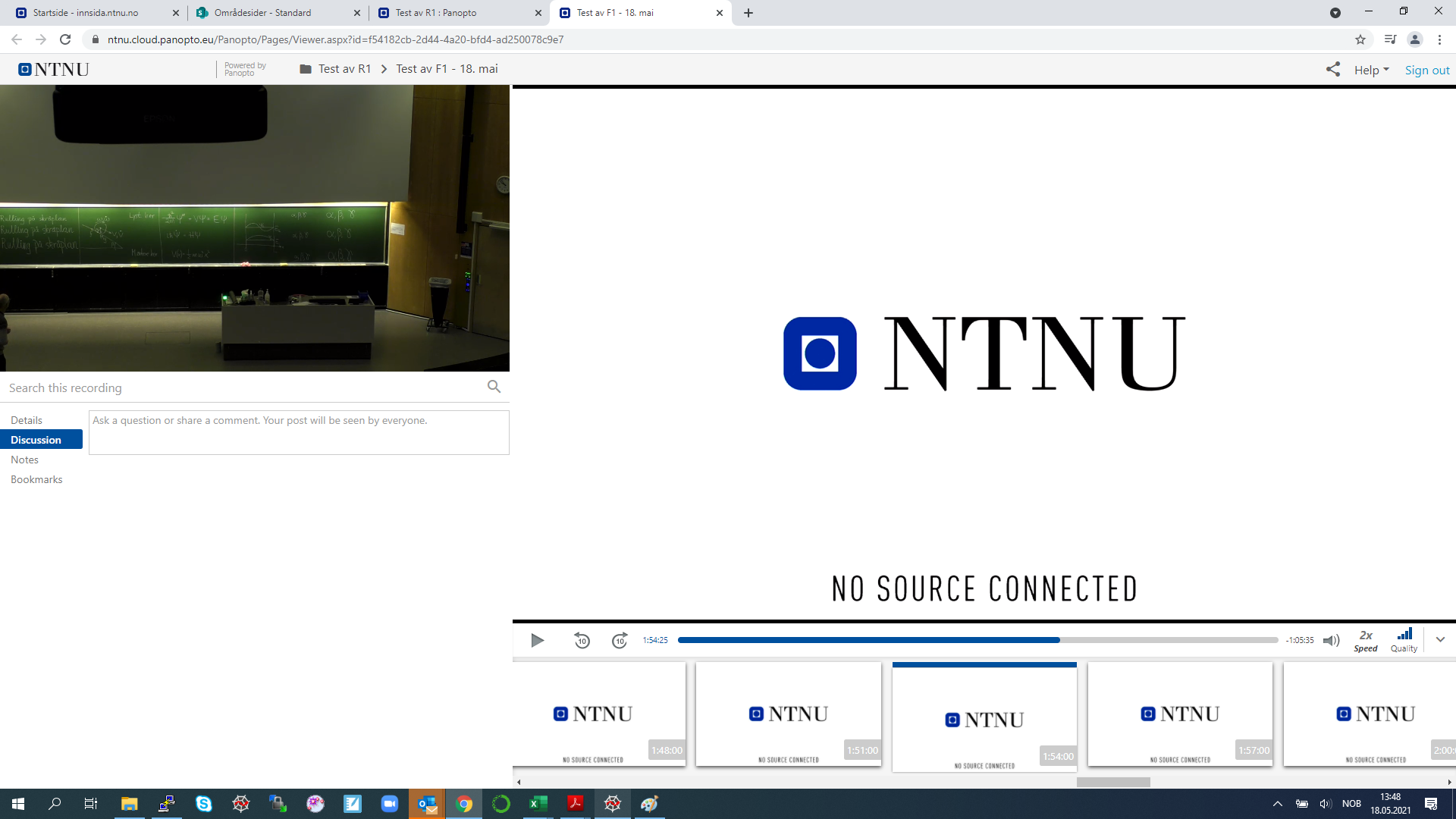1456x819 pixels.
Task: Change playback speed 2x
Action: click(x=1366, y=641)
